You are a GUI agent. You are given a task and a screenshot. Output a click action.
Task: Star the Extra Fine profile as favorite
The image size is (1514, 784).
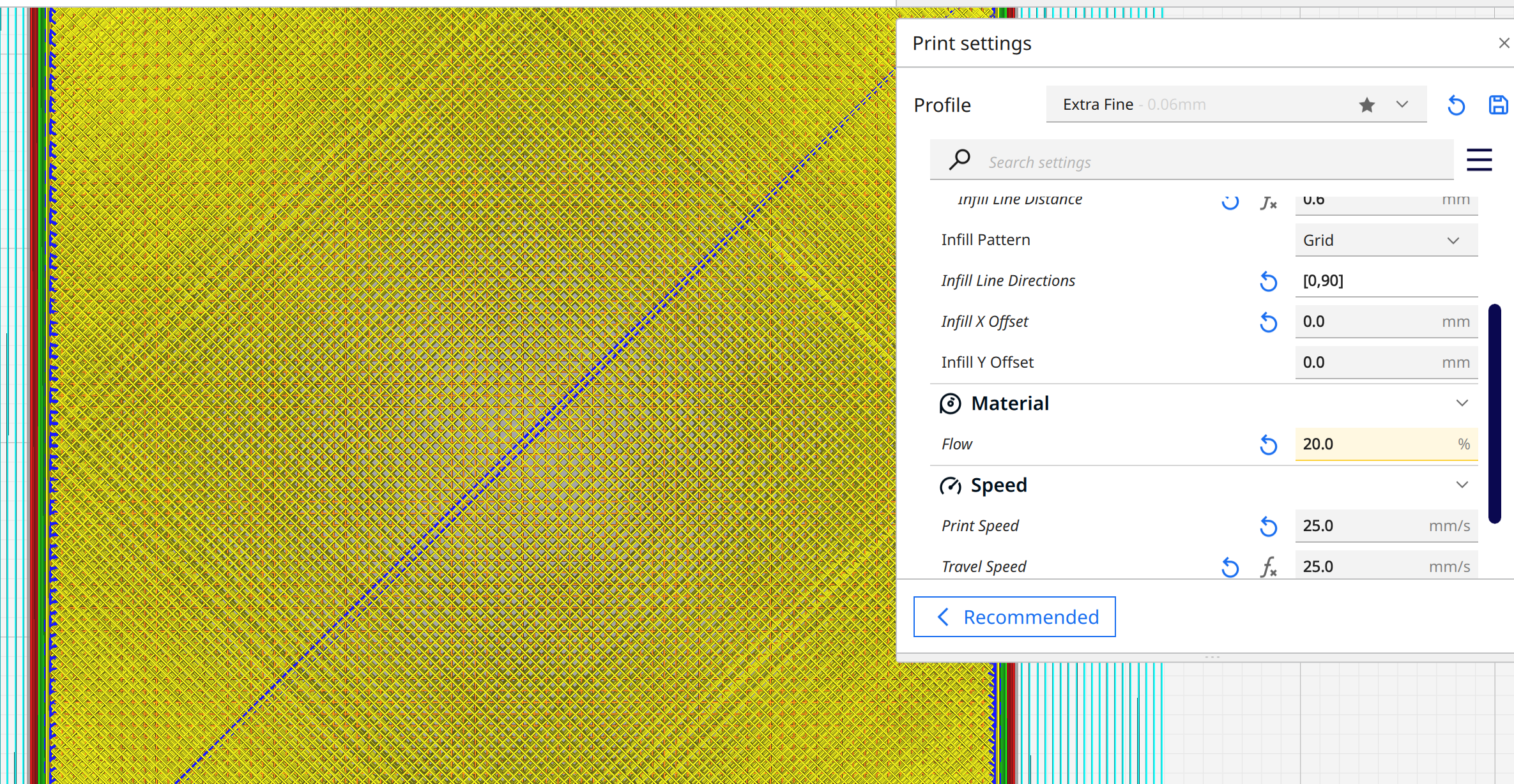(1367, 104)
